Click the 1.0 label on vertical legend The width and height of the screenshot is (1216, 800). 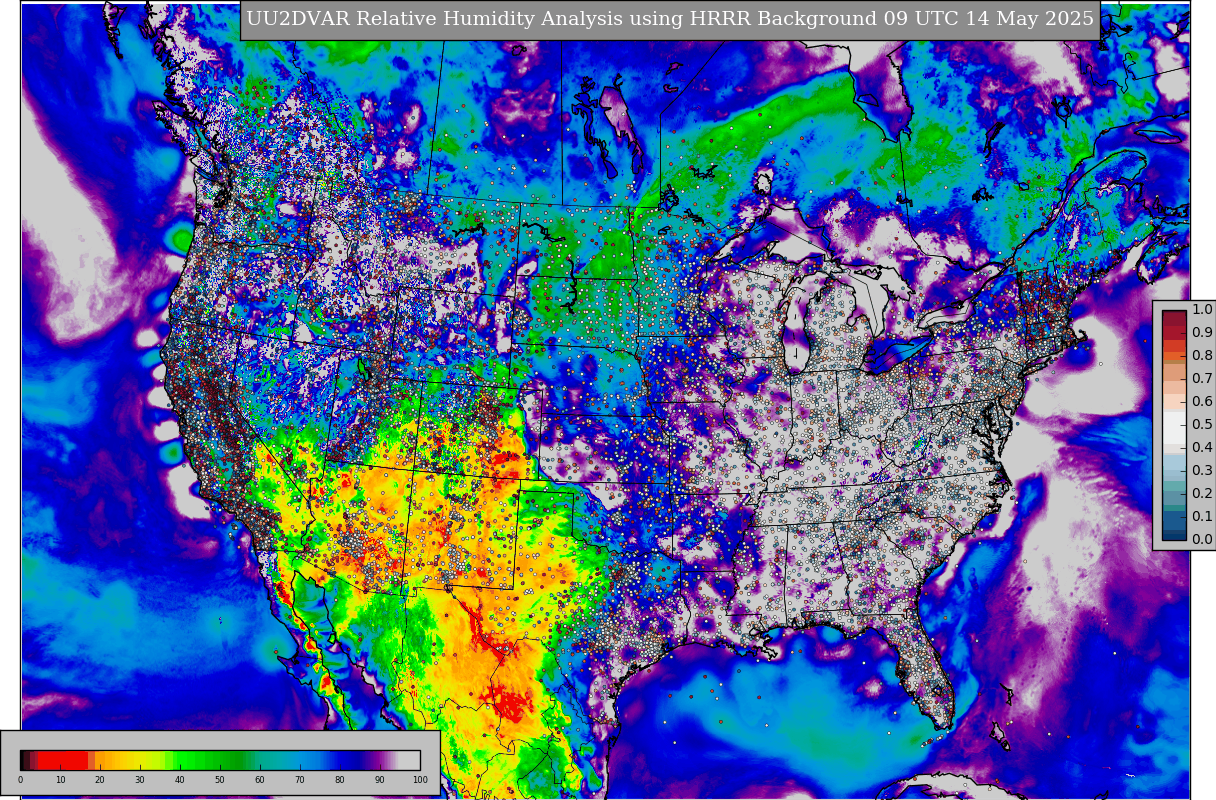click(x=1202, y=310)
